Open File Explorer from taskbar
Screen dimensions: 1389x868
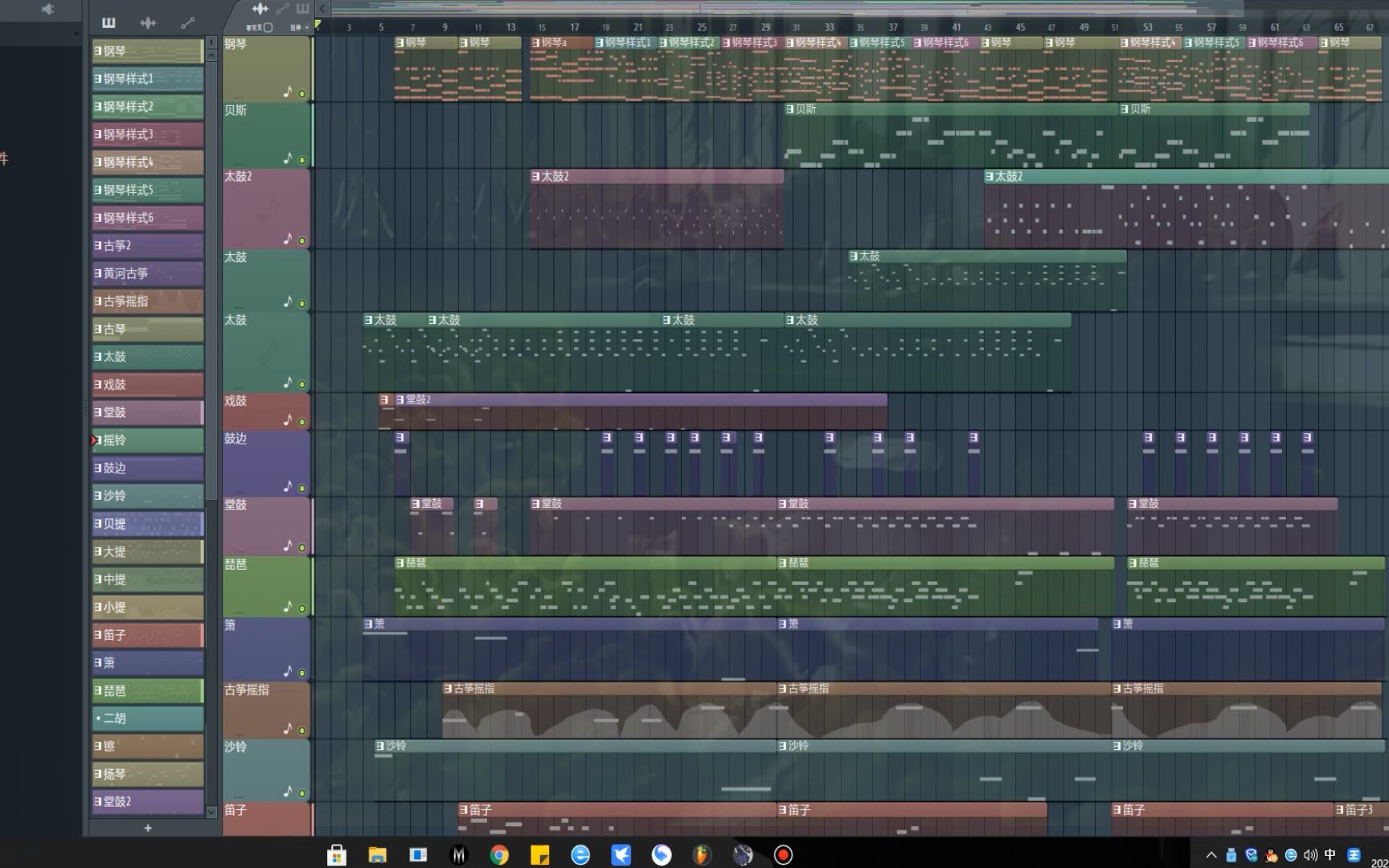coord(377,855)
